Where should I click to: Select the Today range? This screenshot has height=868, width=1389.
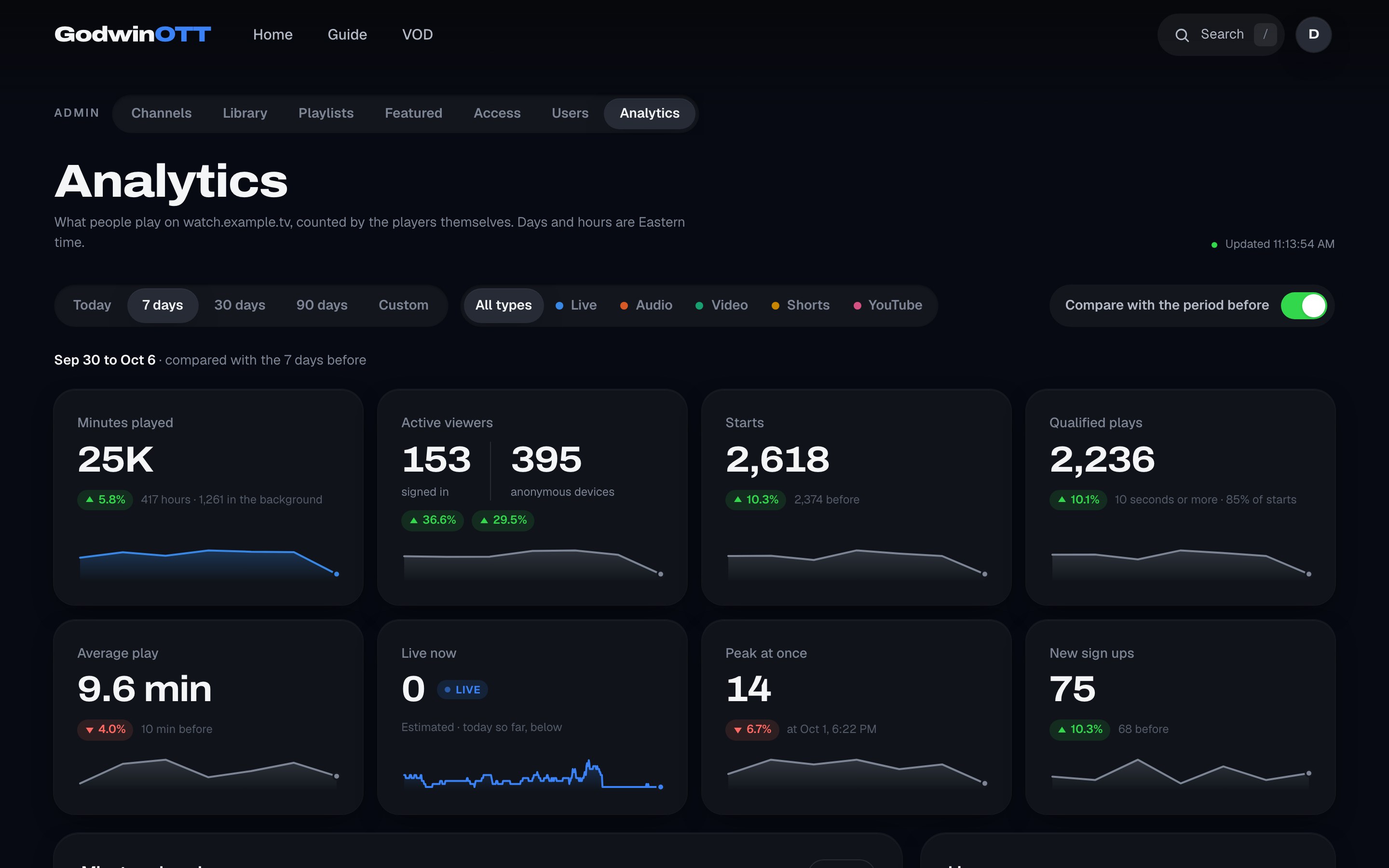92,305
